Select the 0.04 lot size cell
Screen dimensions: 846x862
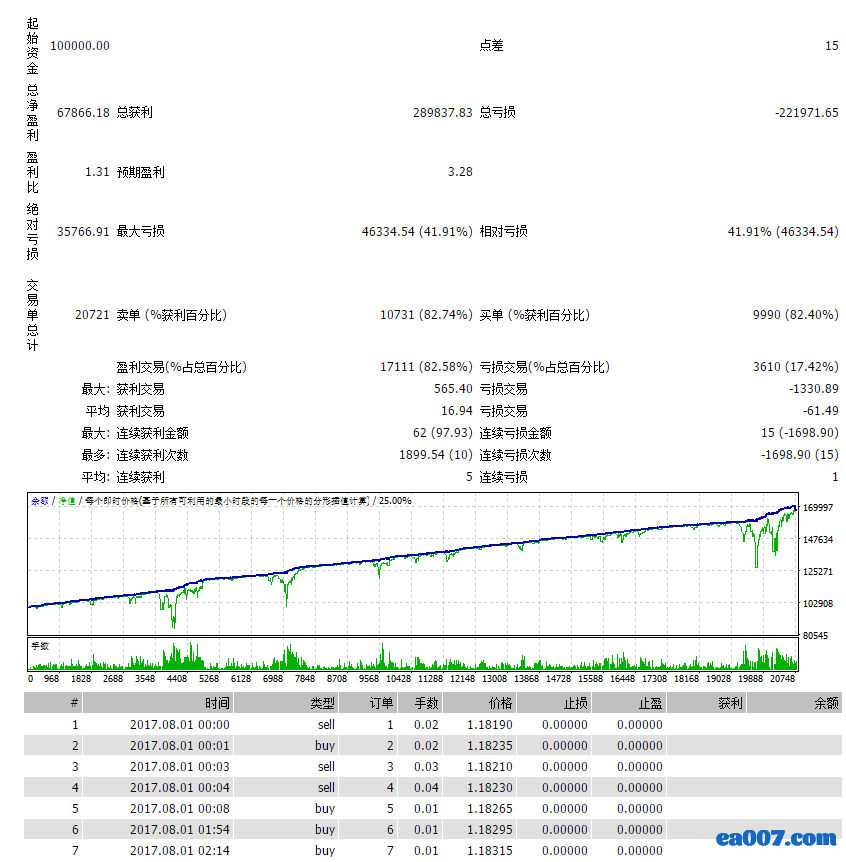point(426,788)
